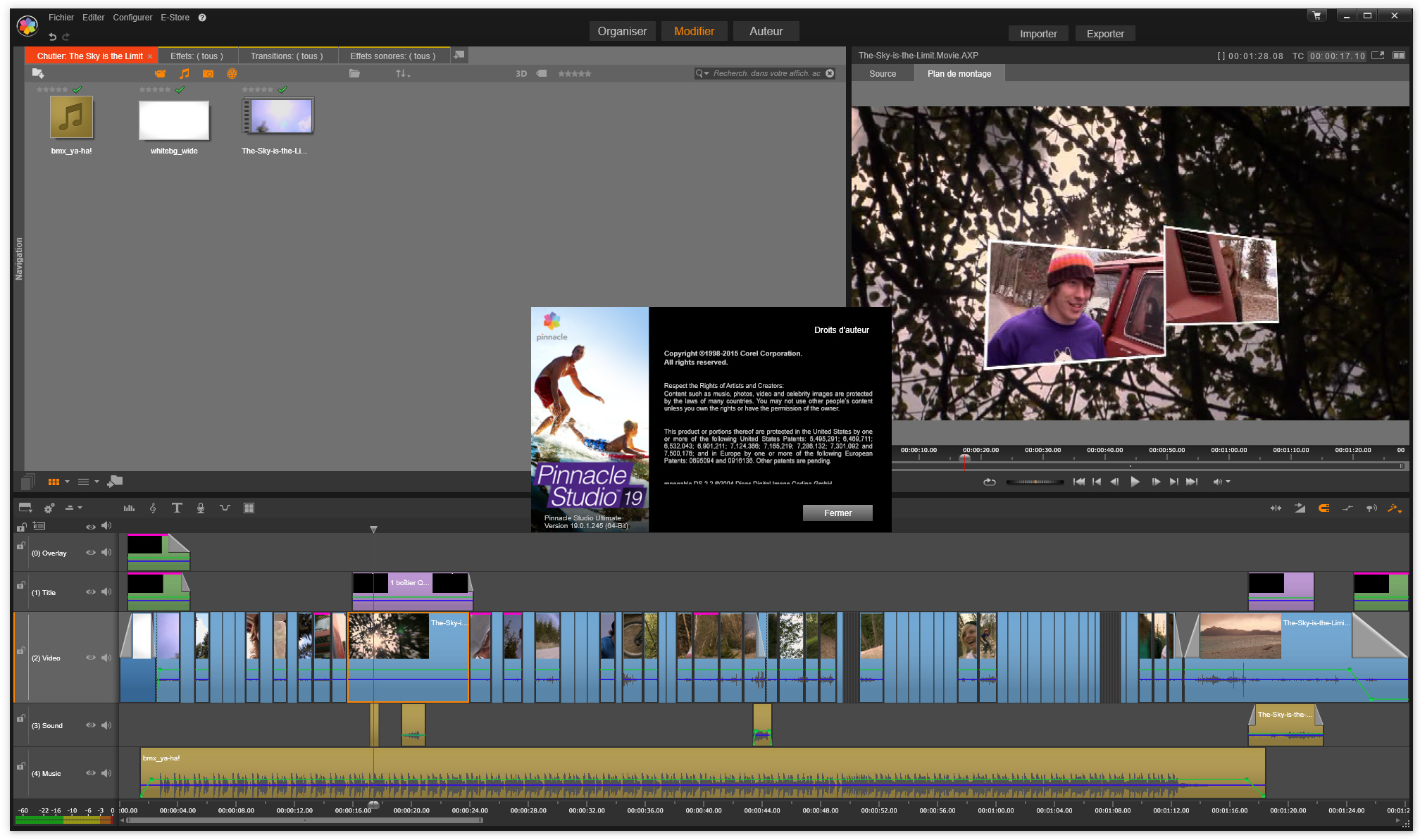
Task: Clear the library search field
Action: coord(830,73)
